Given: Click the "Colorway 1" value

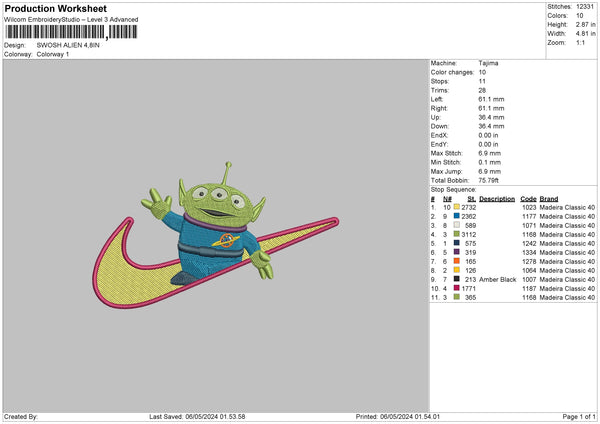Looking at the screenshot, I should 53,54.
